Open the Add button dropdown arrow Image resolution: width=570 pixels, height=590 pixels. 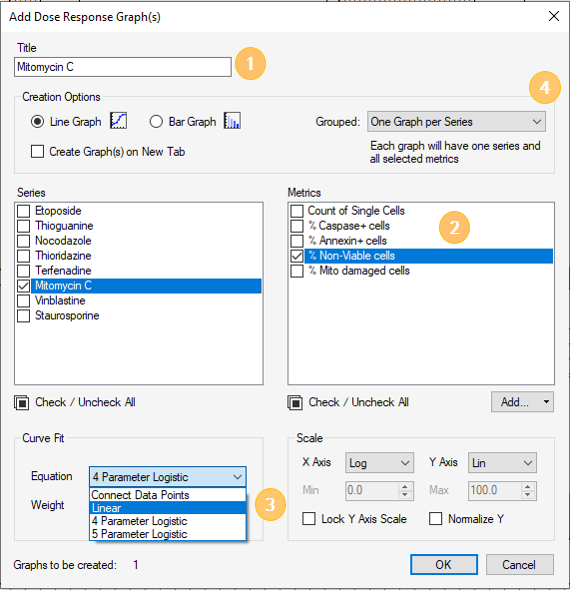pos(546,402)
